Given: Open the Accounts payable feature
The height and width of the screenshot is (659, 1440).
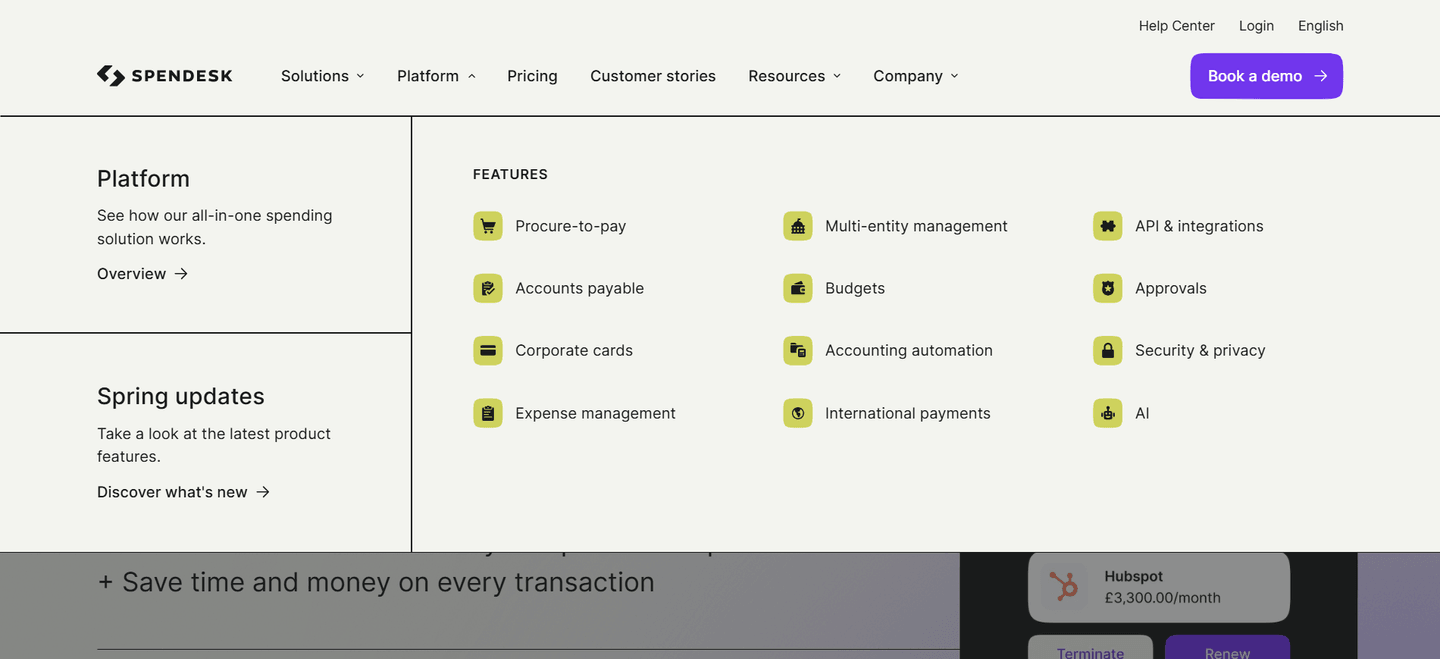Looking at the screenshot, I should [x=559, y=288].
